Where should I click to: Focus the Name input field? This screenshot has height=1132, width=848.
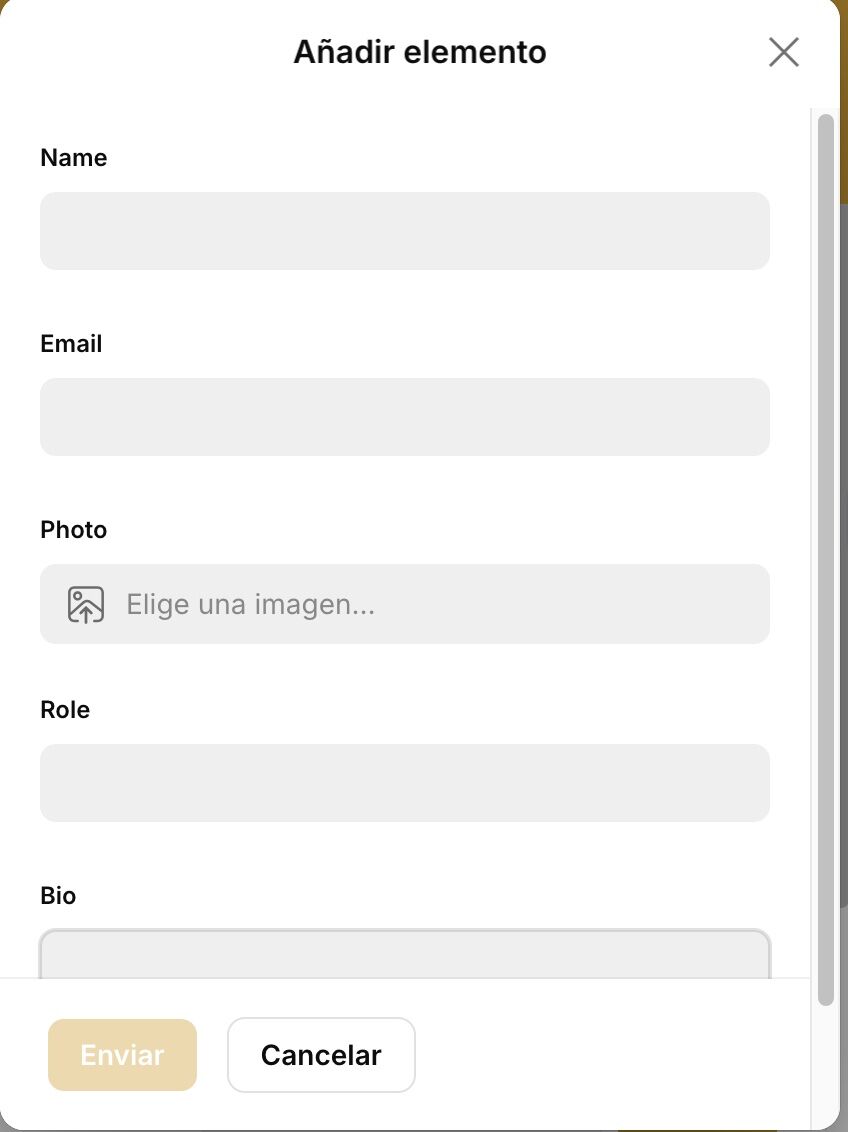click(404, 231)
